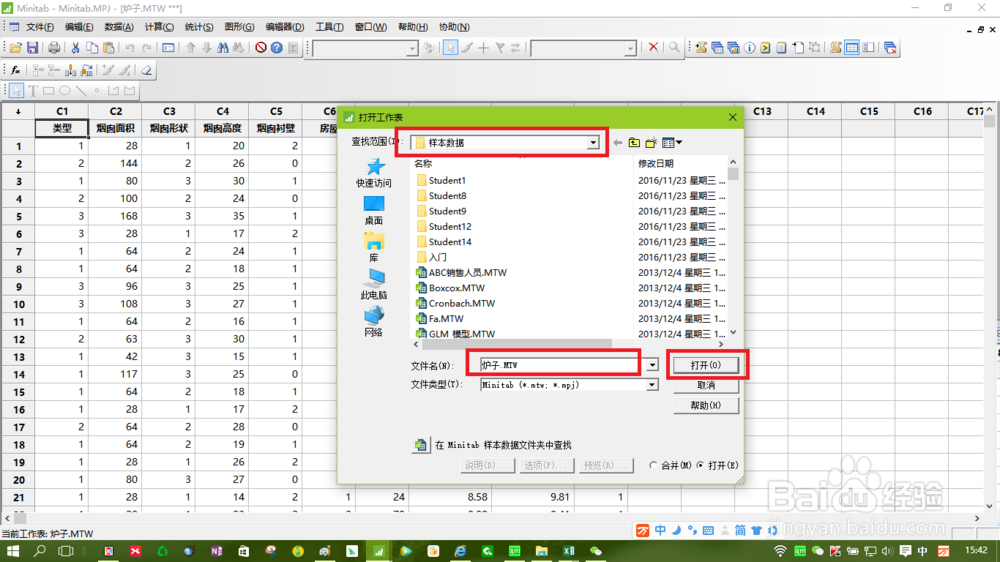The image size is (1000, 562).
Task: Expand the second empty toolbar combo box
Action: click(630, 48)
